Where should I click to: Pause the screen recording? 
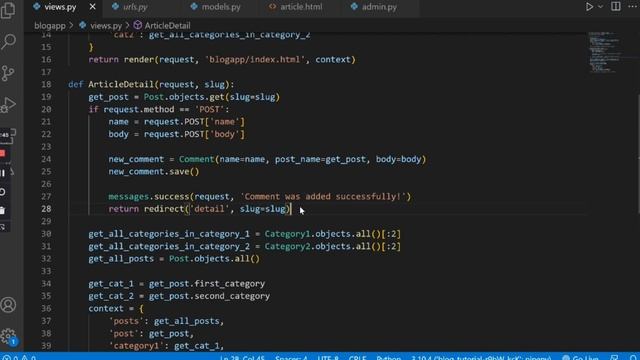coord(3,173)
